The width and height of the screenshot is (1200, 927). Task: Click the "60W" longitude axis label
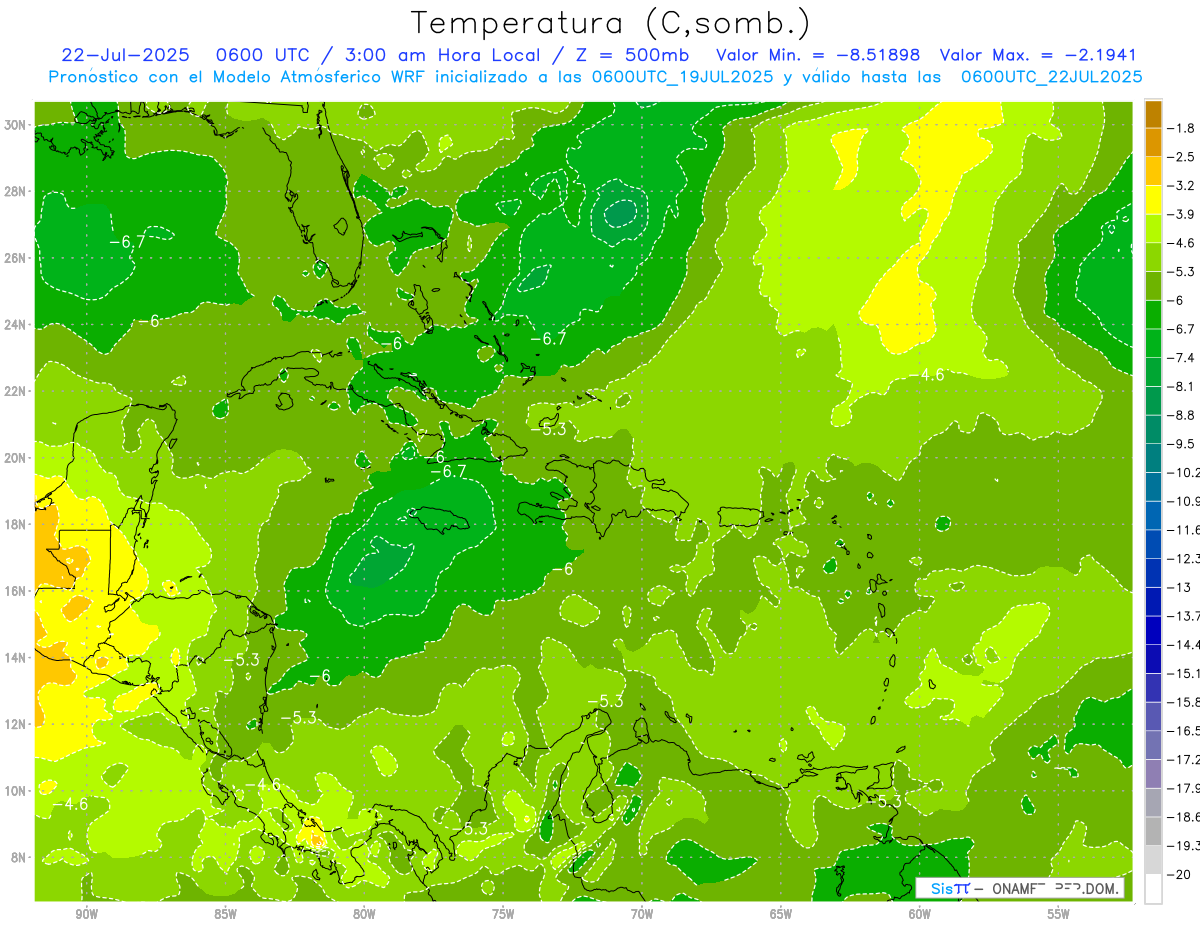click(x=919, y=914)
